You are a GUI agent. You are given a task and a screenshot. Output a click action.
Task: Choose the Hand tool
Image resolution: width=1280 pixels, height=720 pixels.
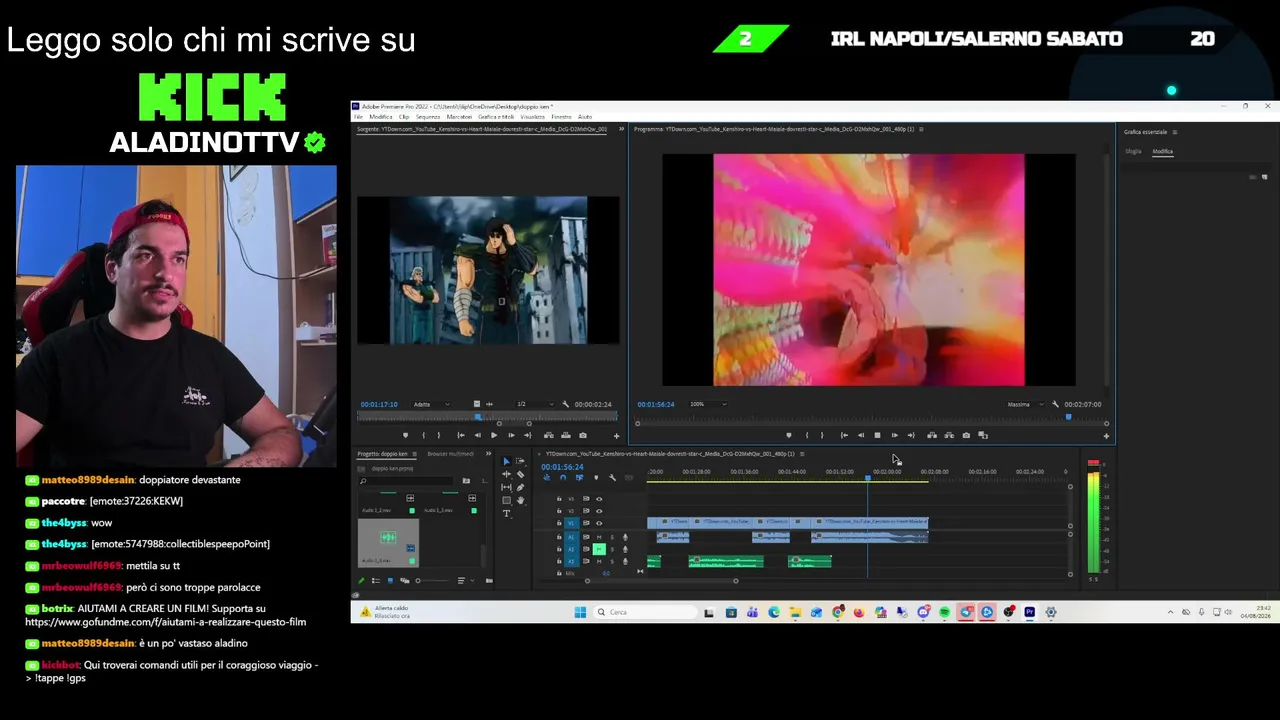(x=520, y=500)
